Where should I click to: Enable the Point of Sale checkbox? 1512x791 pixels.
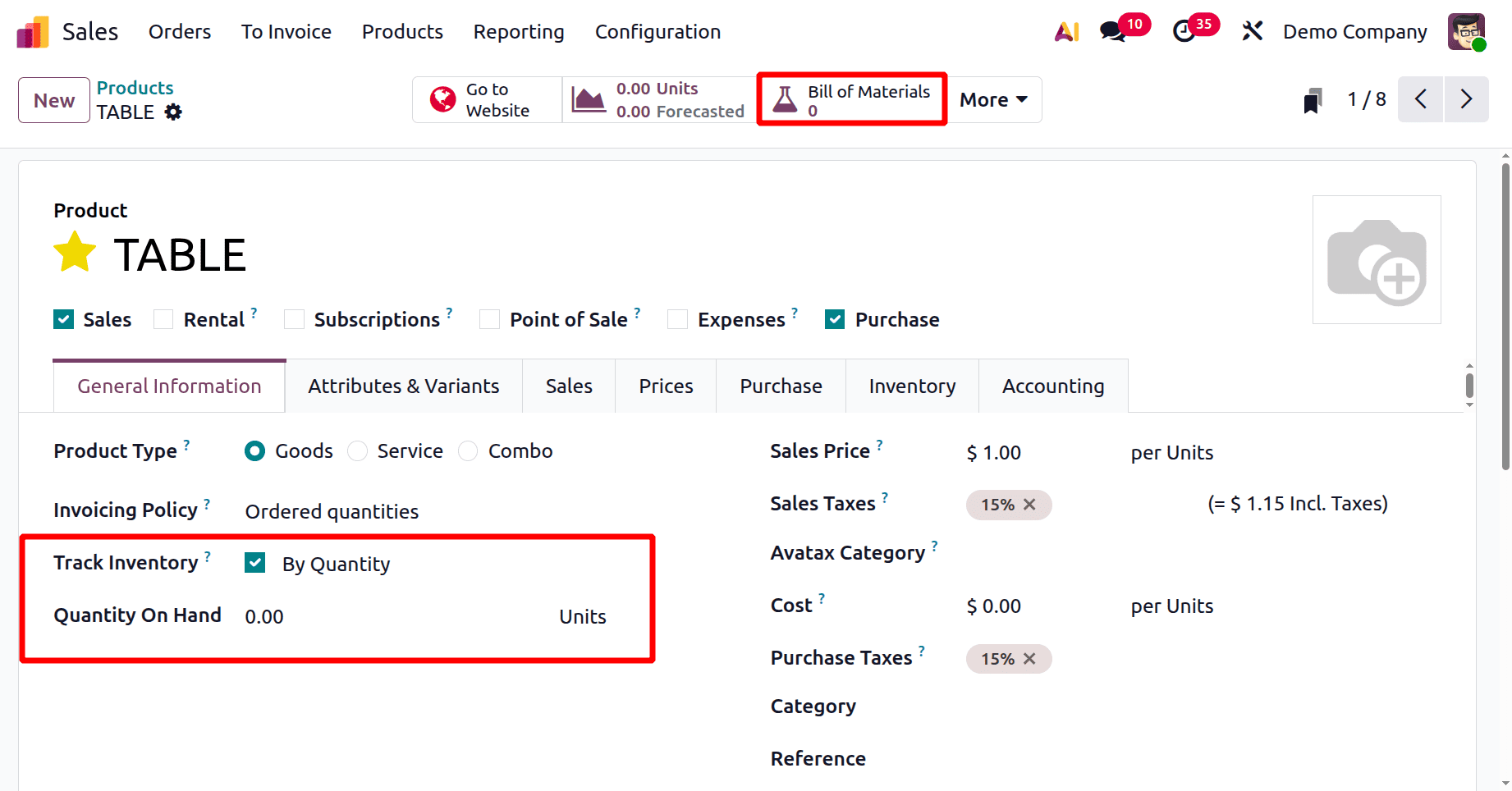point(490,319)
